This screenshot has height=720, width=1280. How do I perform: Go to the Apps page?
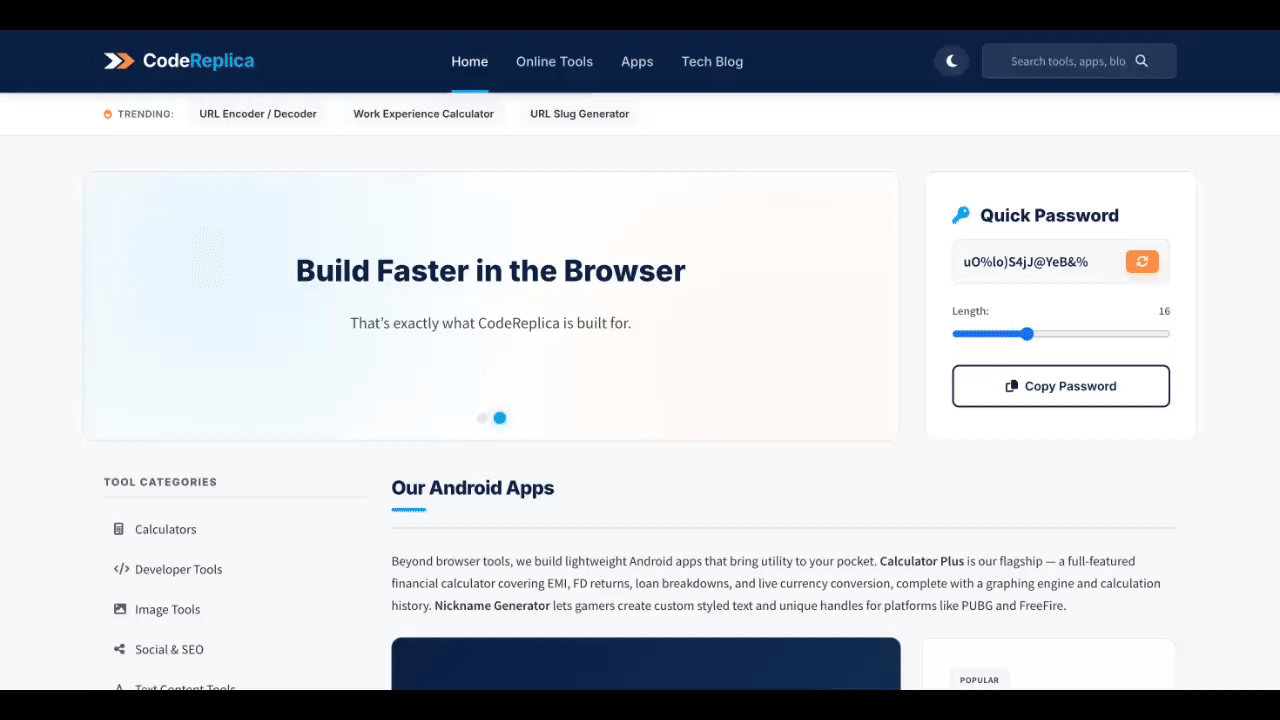click(x=637, y=61)
